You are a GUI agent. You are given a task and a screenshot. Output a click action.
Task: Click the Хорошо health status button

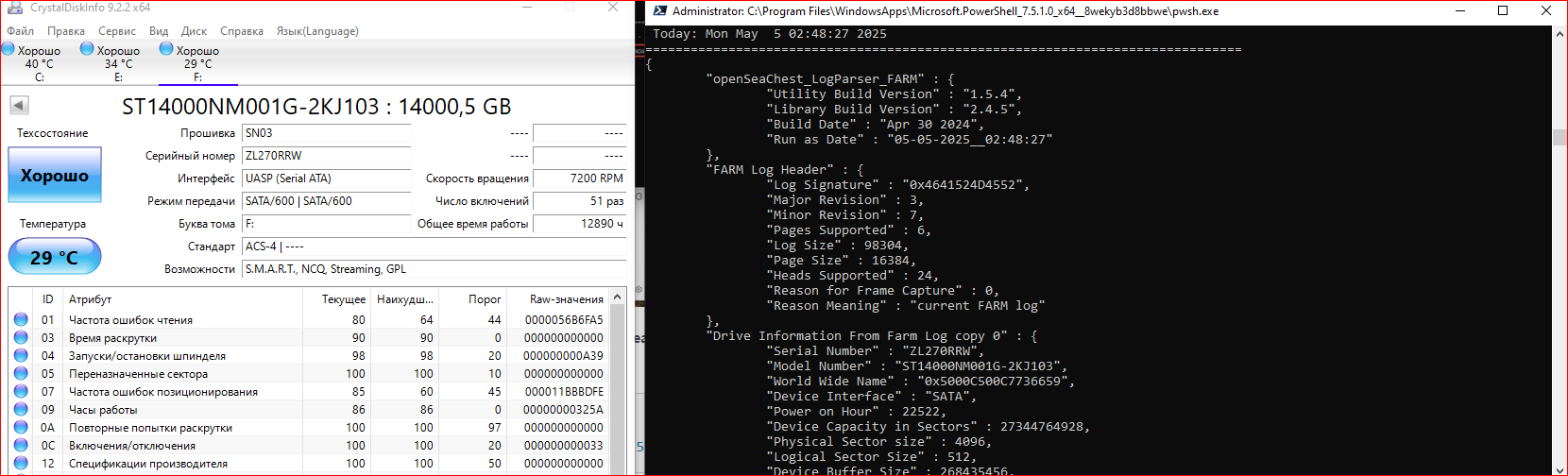point(55,175)
